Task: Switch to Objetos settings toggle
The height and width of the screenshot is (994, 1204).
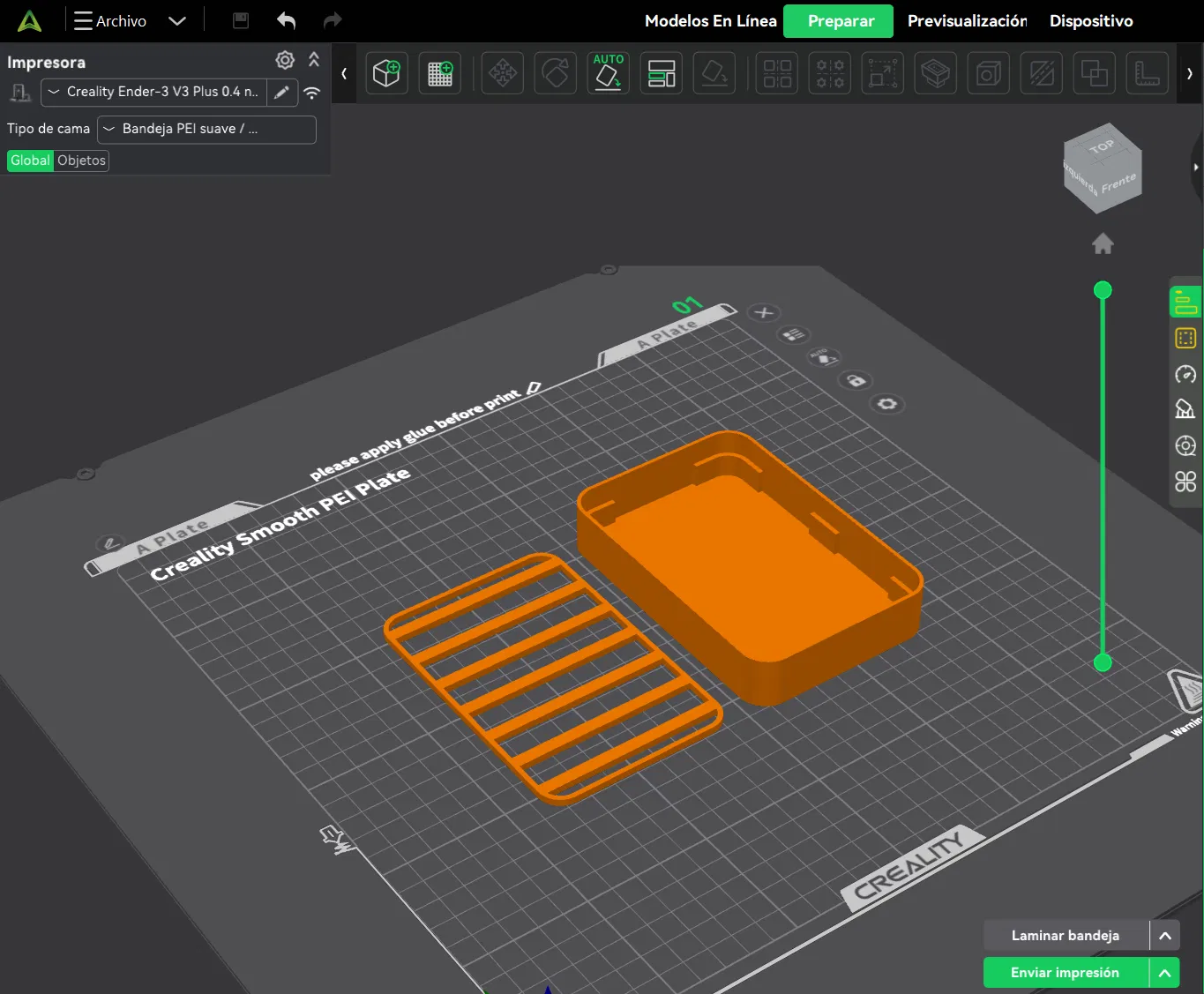Action: click(x=81, y=161)
